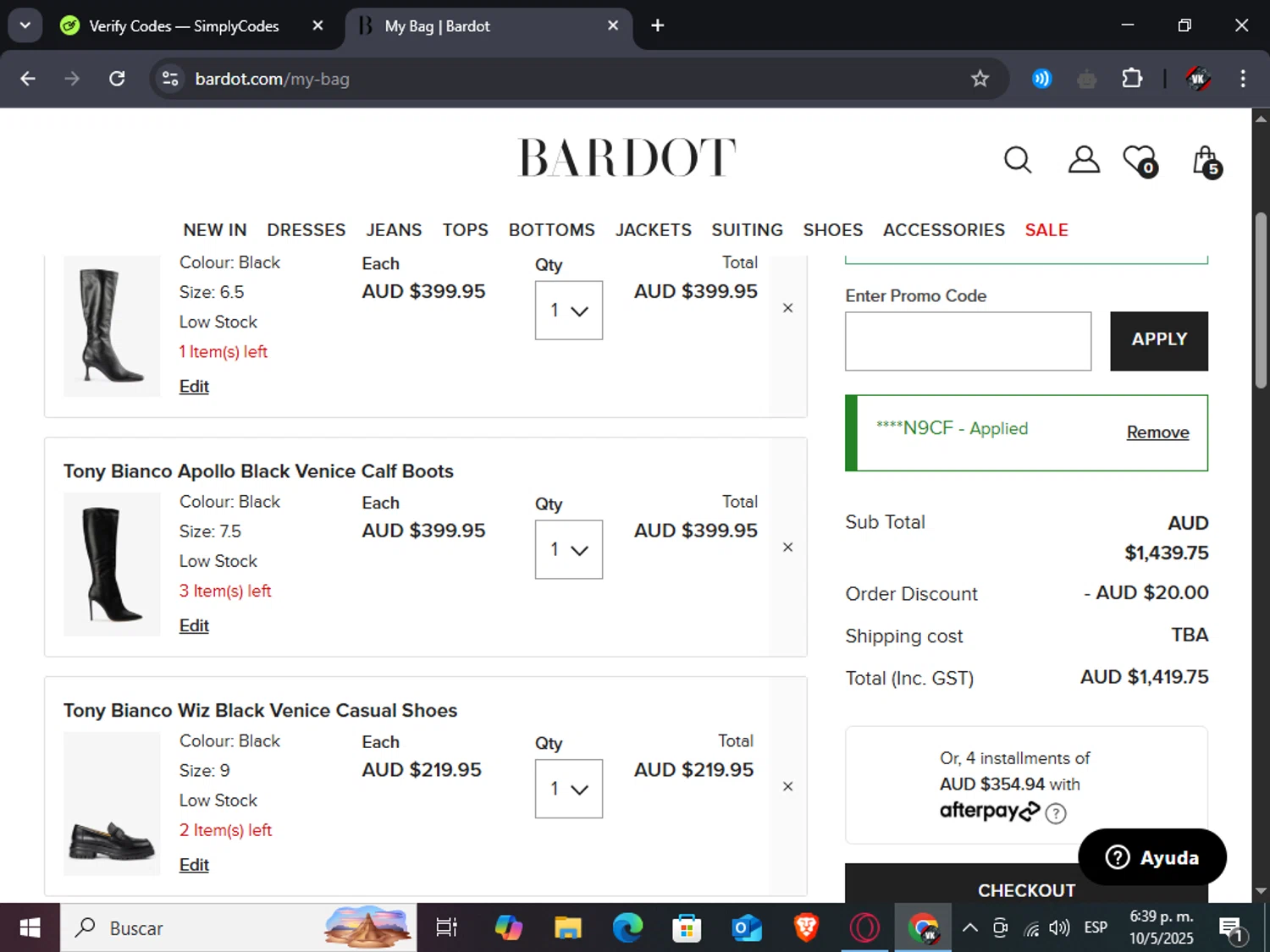This screenshot has width=1270, height=952.
Task: Open Windows Start menu
Action: 30,928
